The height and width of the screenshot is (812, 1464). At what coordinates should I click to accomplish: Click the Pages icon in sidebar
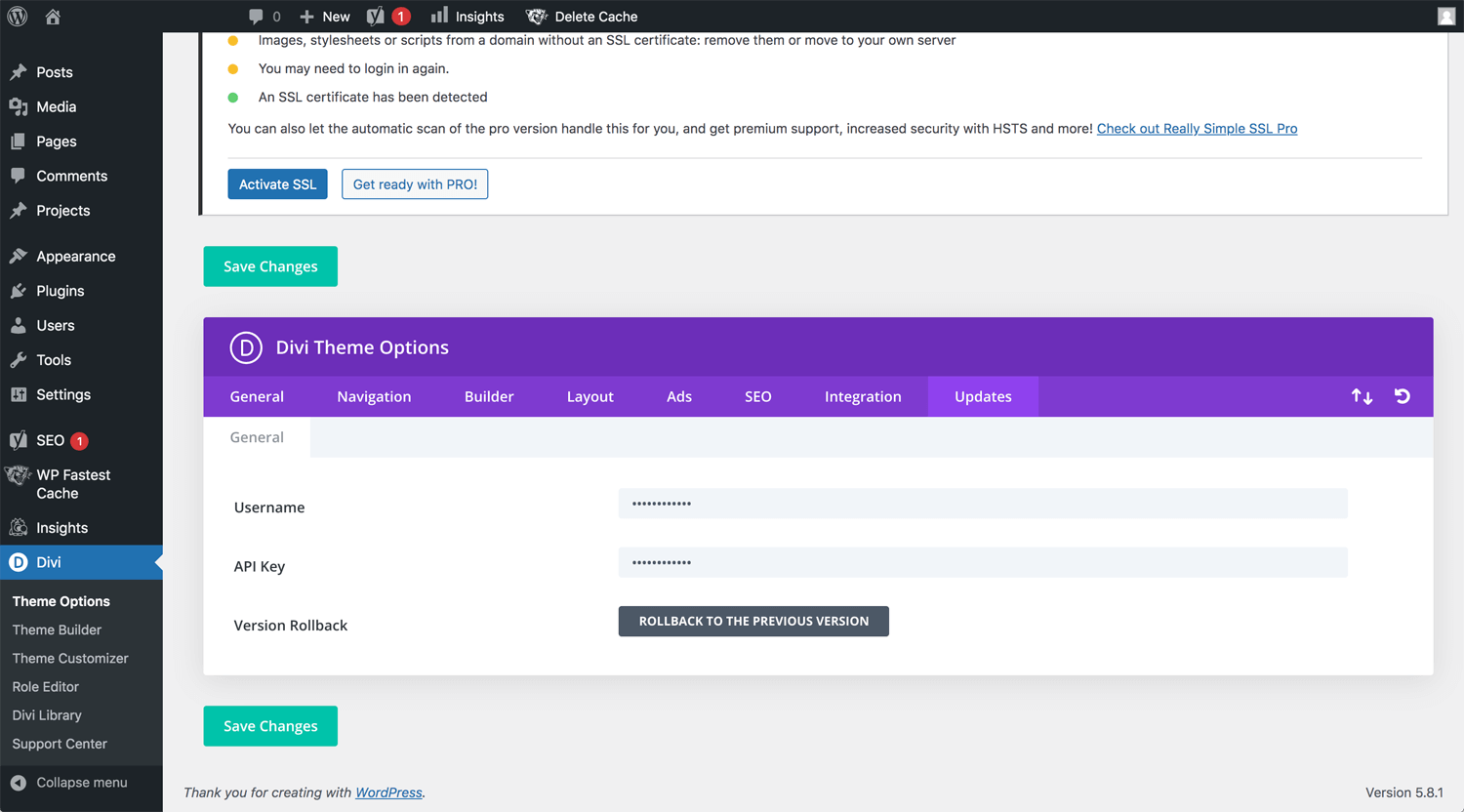[19, 142]
